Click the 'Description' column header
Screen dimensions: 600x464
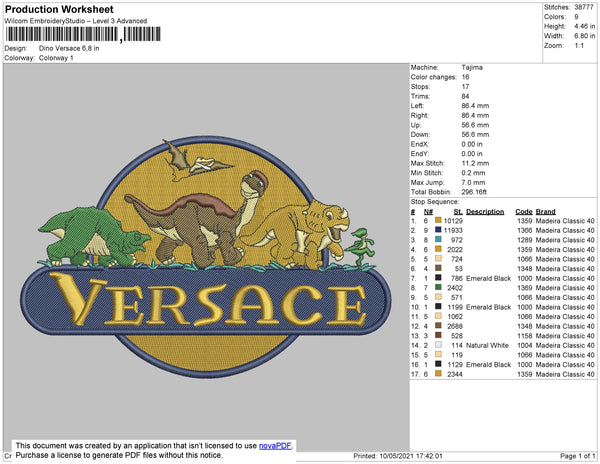pyautogui.click(x=485, y=212)
